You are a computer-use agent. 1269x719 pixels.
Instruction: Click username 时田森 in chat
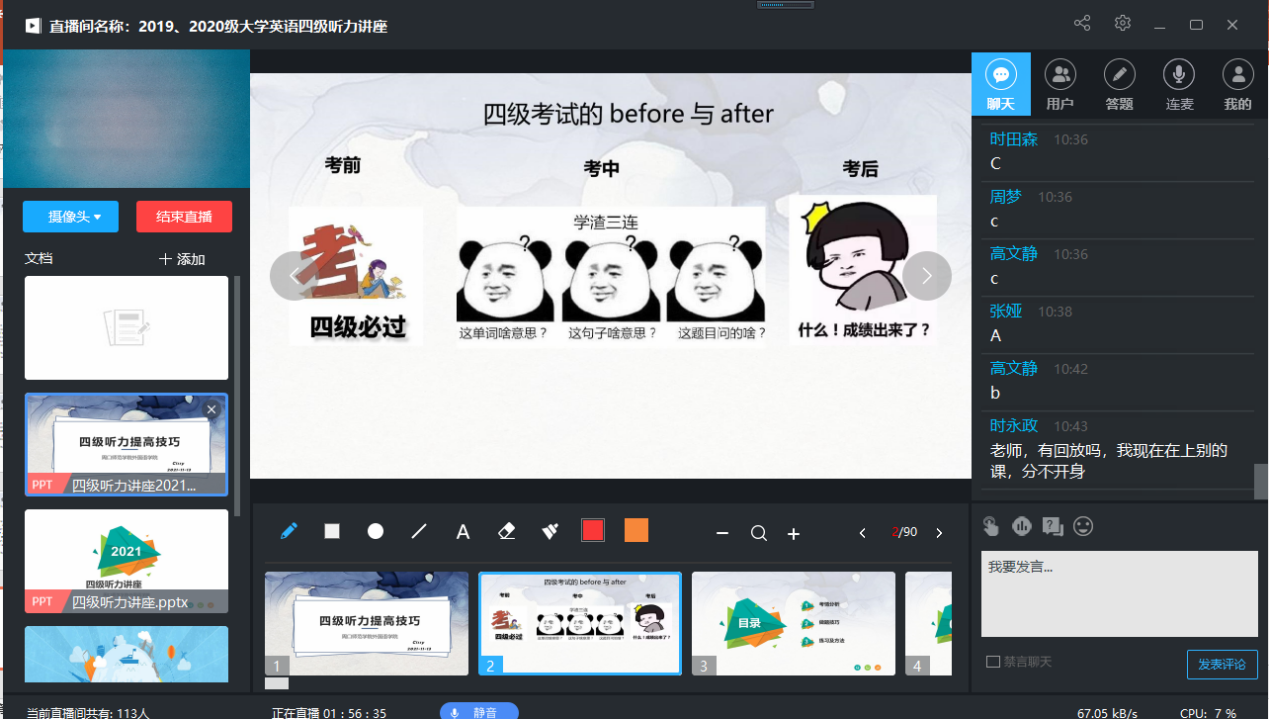point(1013,140)
